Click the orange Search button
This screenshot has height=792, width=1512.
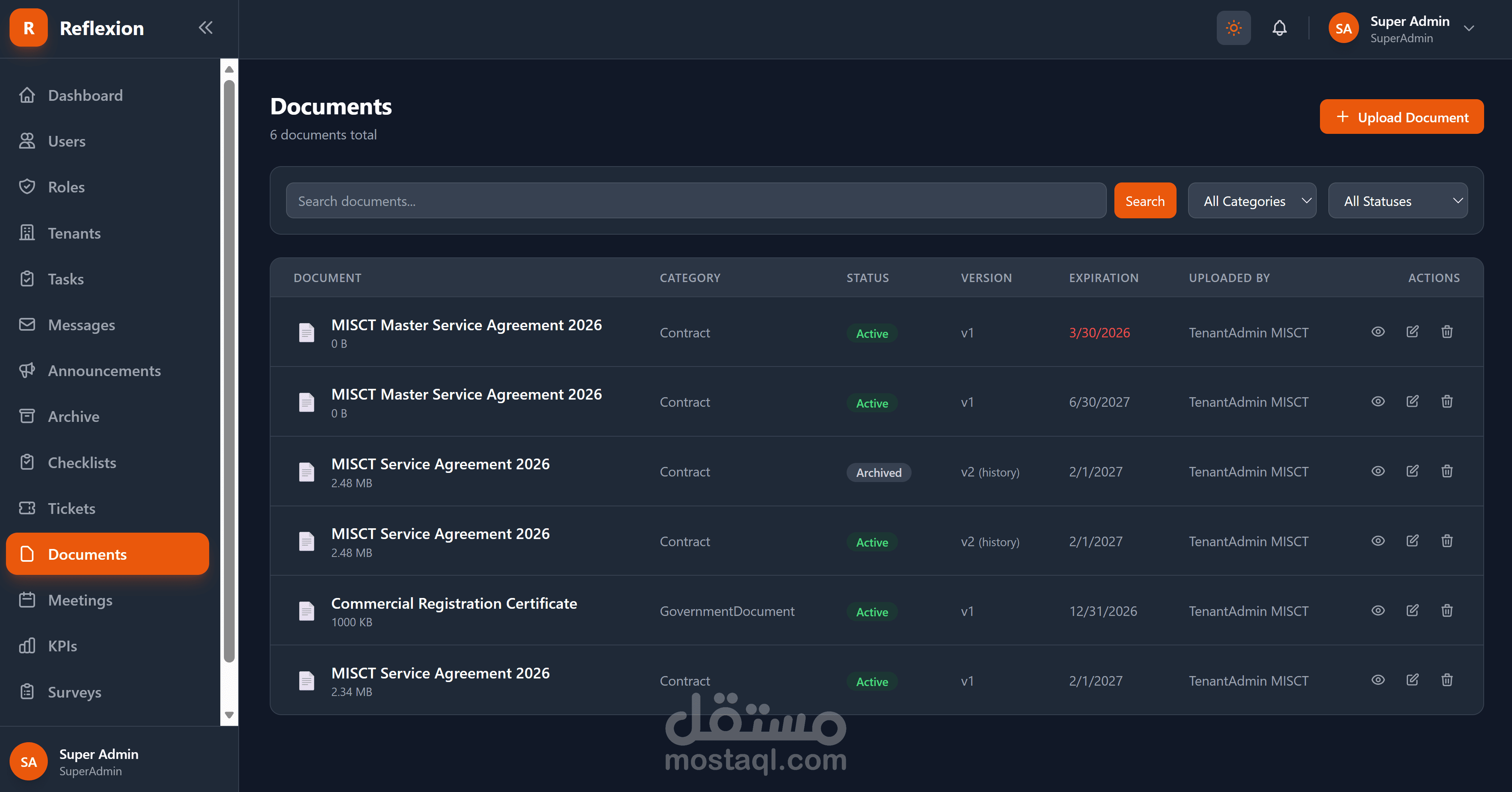coord(1145,201)
